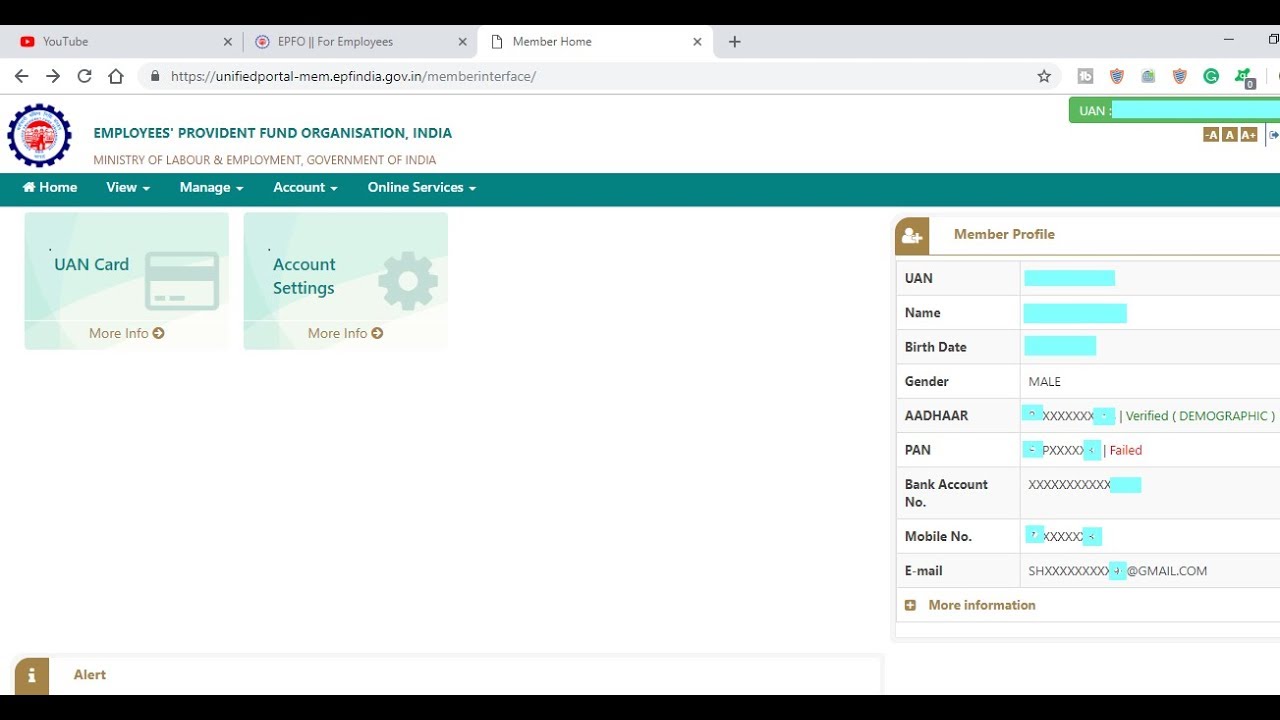
Task: Close the YouTube tab
Action: coord(227,42)
